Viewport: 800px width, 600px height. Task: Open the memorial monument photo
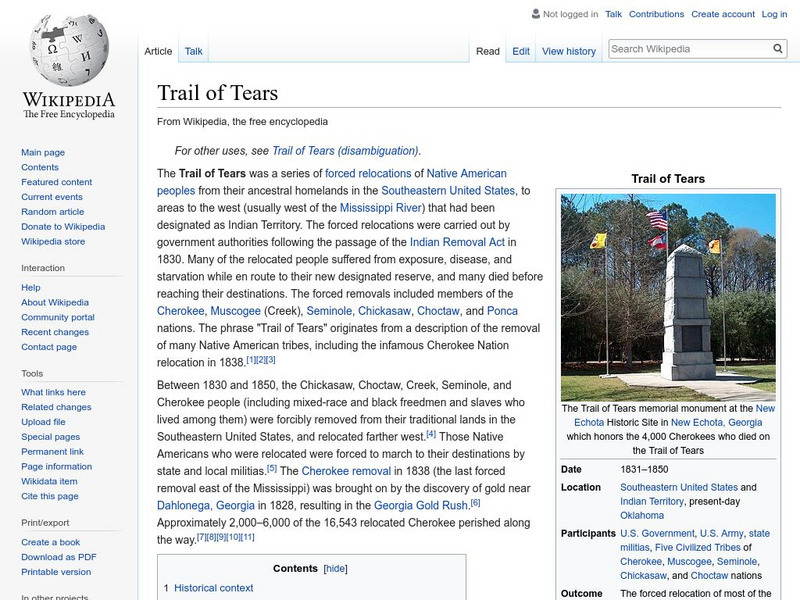click(668, 297)
